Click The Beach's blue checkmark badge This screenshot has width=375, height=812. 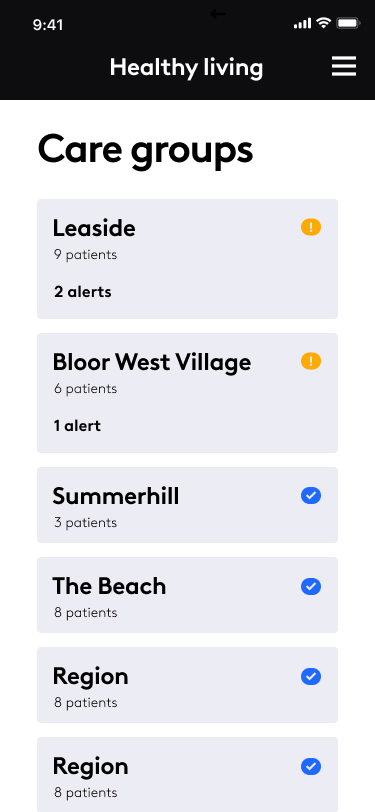[311, 586]
